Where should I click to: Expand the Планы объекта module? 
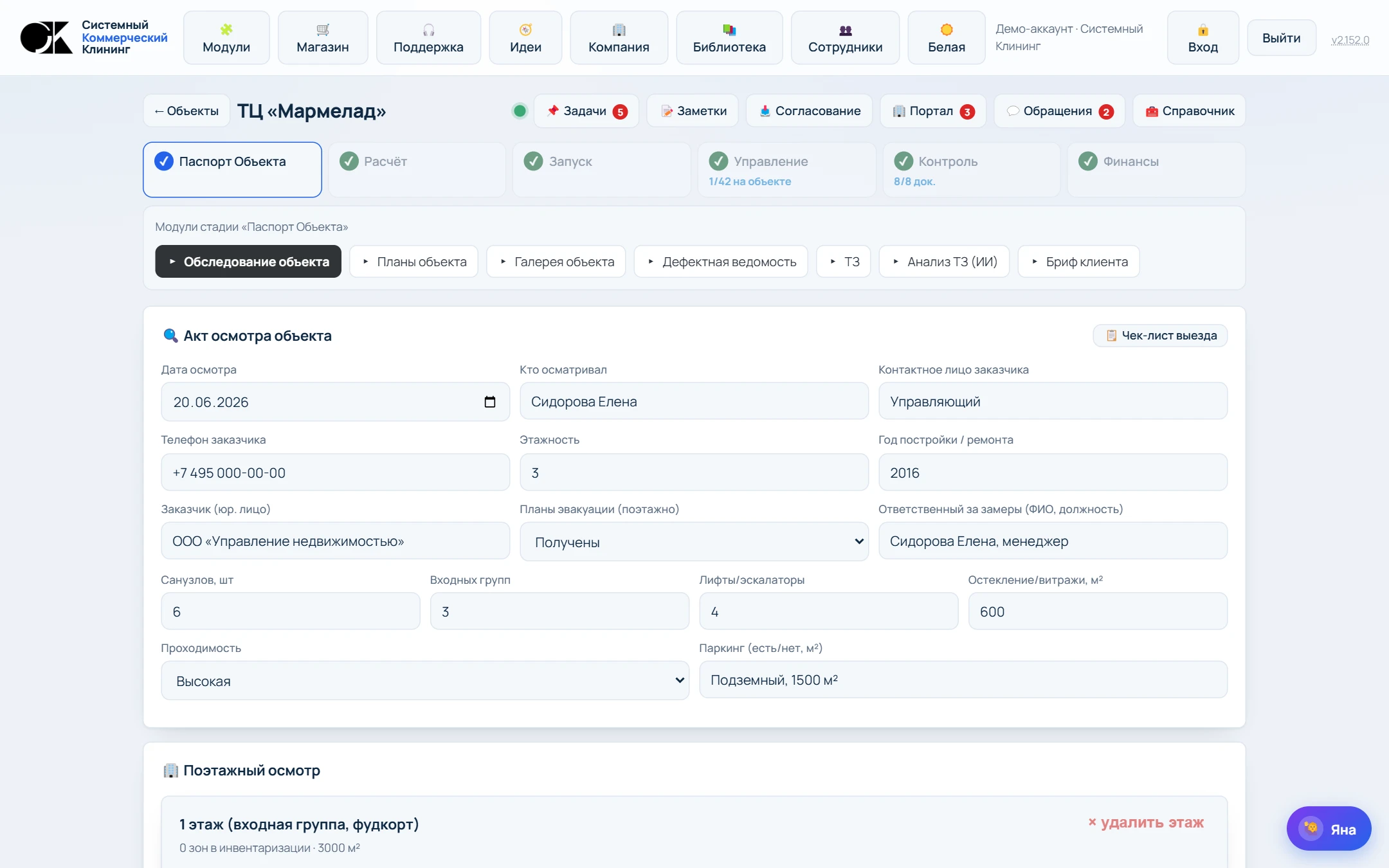(413, 262)
